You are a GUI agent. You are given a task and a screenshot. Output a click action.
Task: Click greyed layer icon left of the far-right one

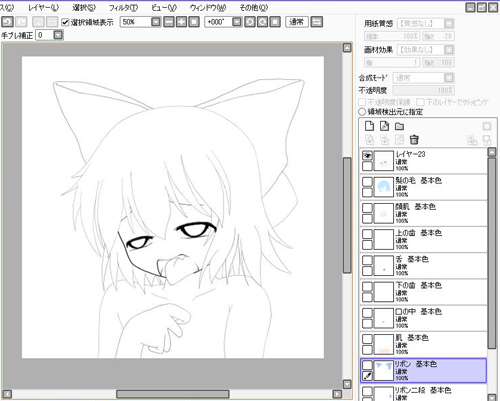tap(472, 140)
